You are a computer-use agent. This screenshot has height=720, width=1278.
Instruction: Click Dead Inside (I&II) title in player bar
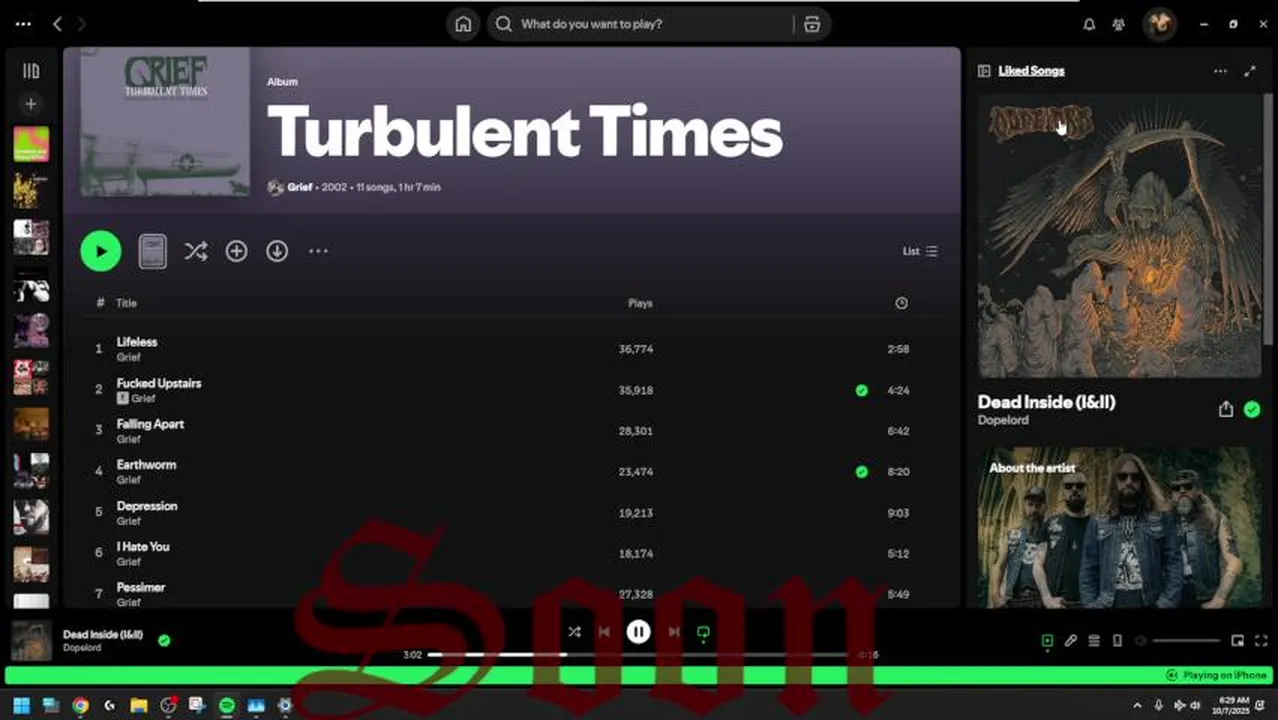point(103,634)
